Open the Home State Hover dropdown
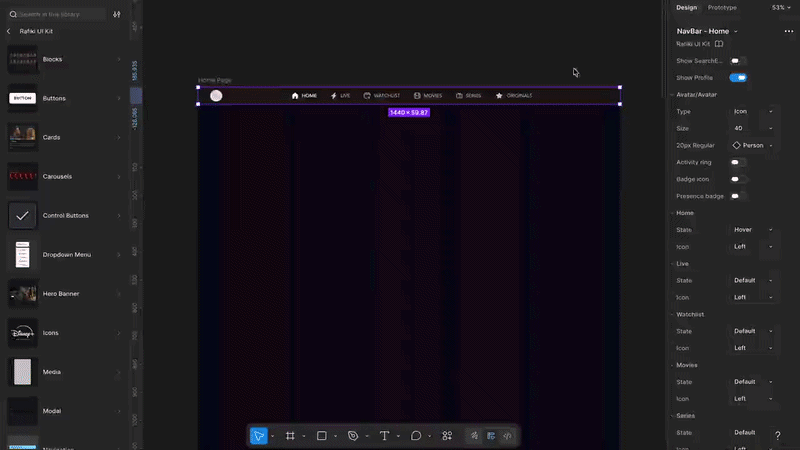Screen dimensions: 800x450 point(753,230)
